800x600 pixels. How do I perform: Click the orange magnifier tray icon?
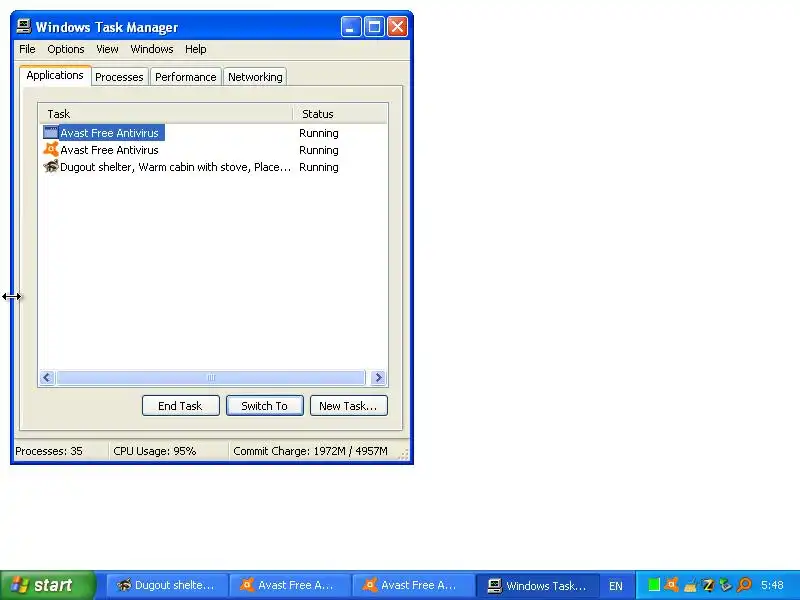click(744, 585)
